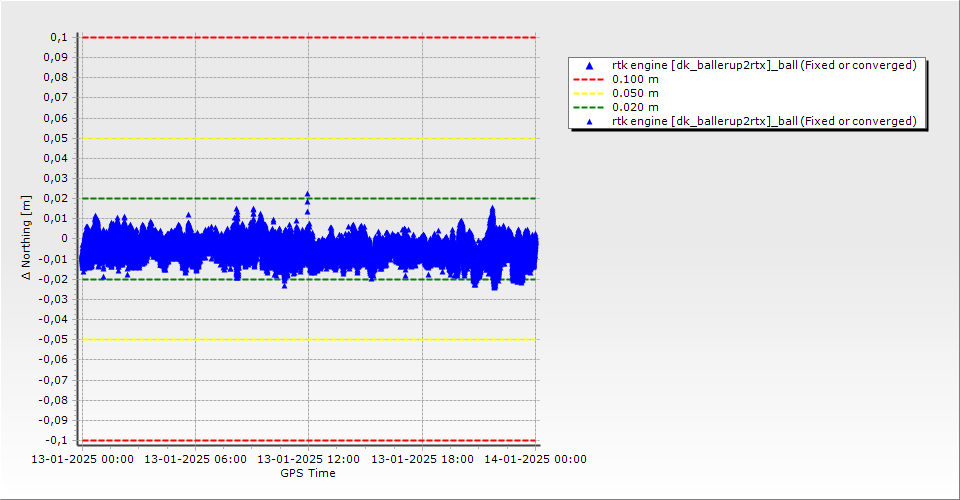
Task: Click the -0,02 y-axis value
Action: (x=53, y=279)
